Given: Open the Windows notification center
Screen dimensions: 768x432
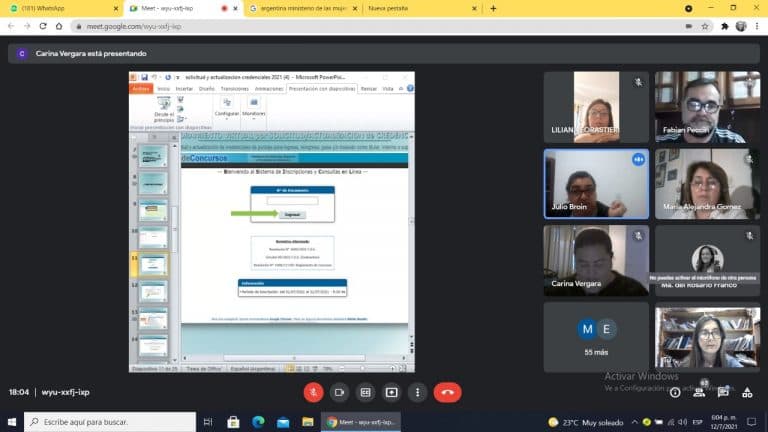Looking at the screenshot, I should tap(752, 422).
